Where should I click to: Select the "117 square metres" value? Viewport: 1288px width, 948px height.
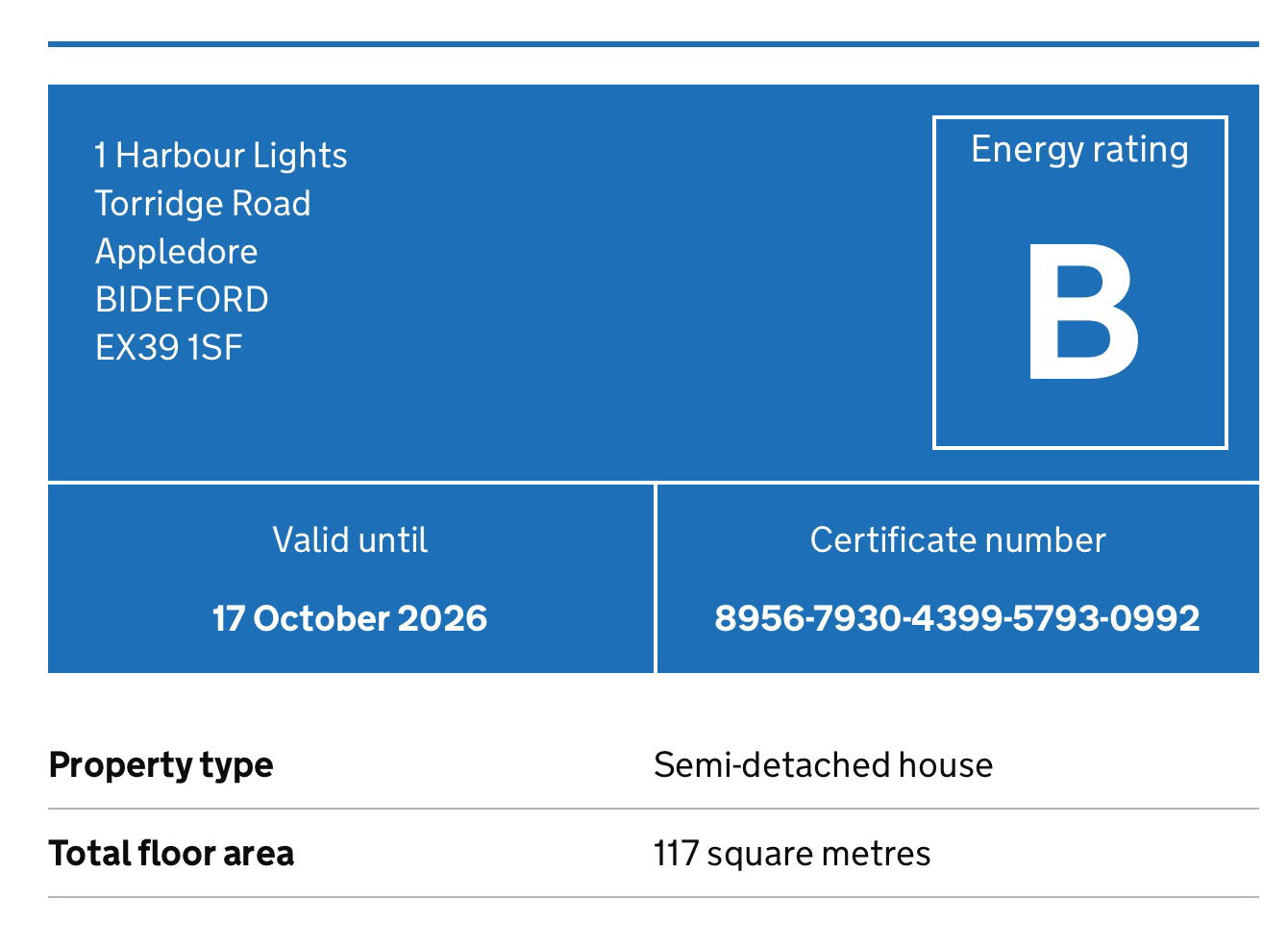point(792,854)
